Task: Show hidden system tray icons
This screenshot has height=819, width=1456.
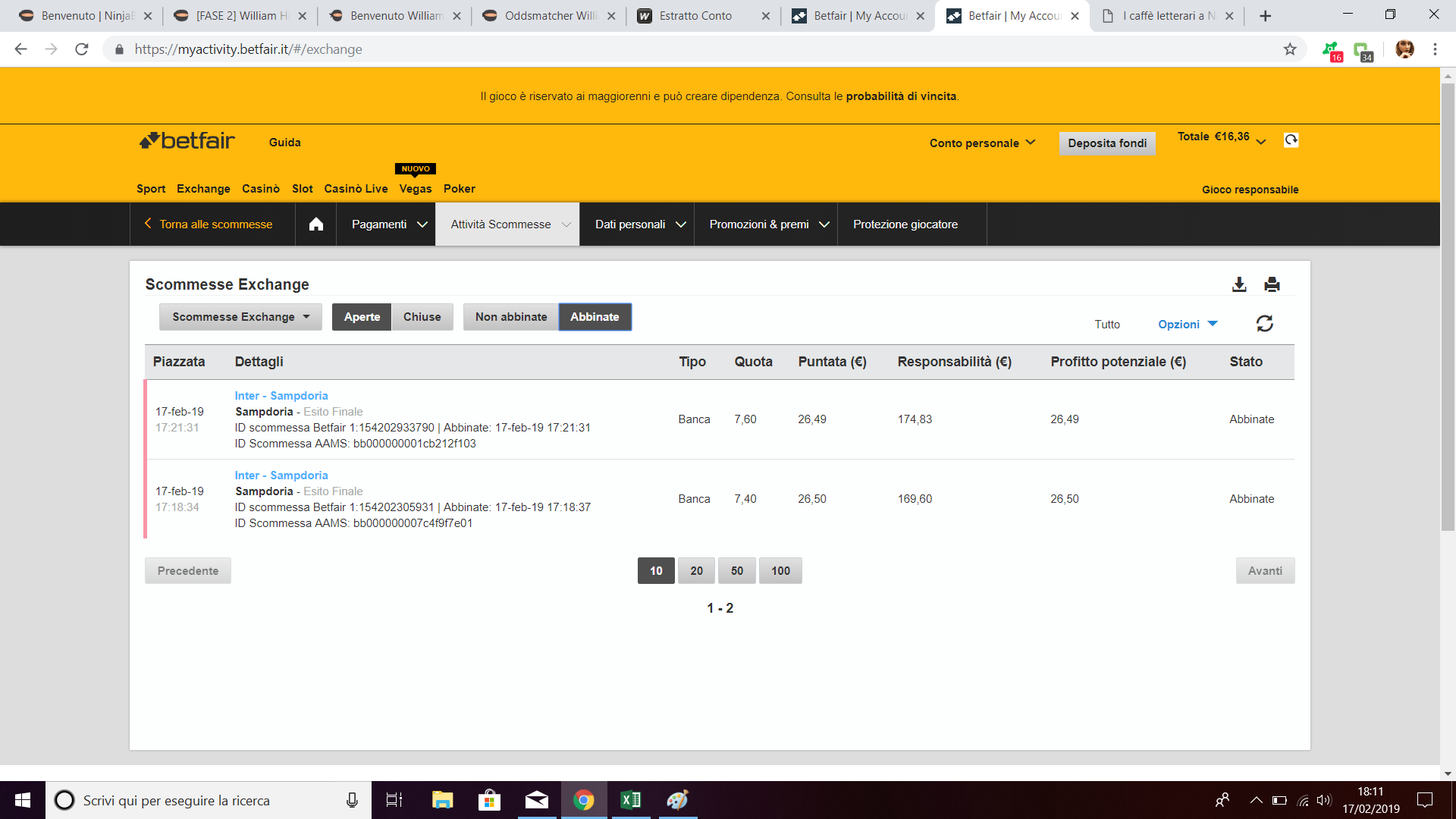Action: coord(1256,800)
